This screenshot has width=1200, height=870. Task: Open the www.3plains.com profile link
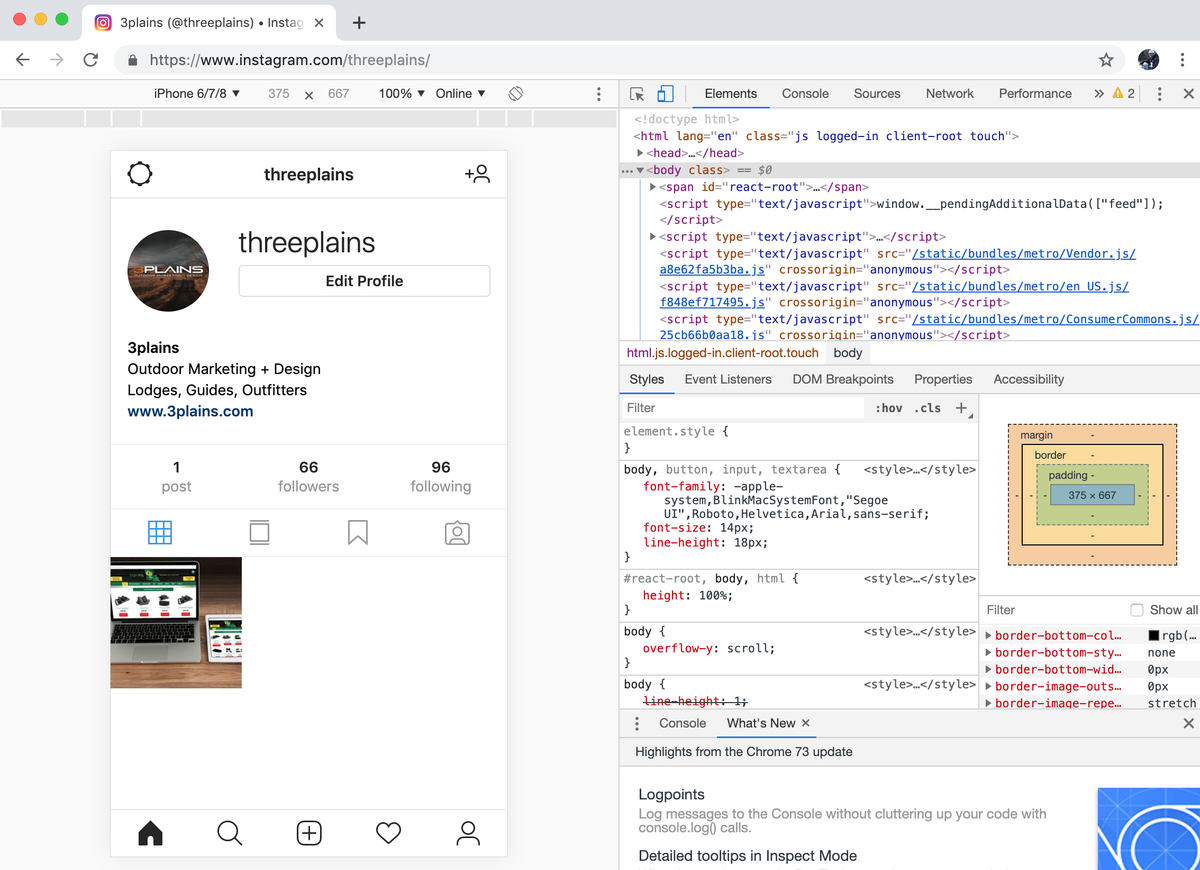pyautogui.click(x=190, y=411)
